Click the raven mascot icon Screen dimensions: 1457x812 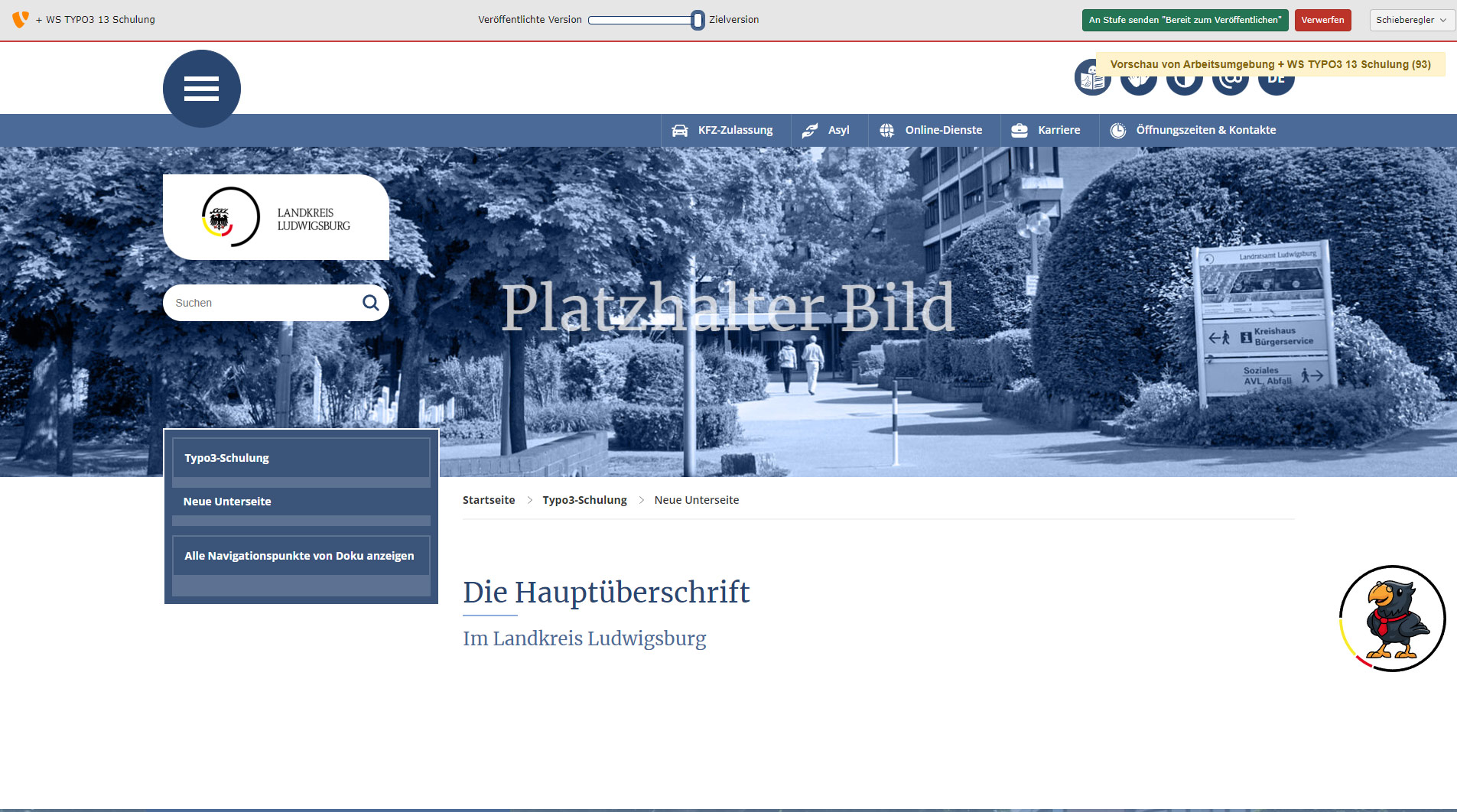(x=1392, y=619)
